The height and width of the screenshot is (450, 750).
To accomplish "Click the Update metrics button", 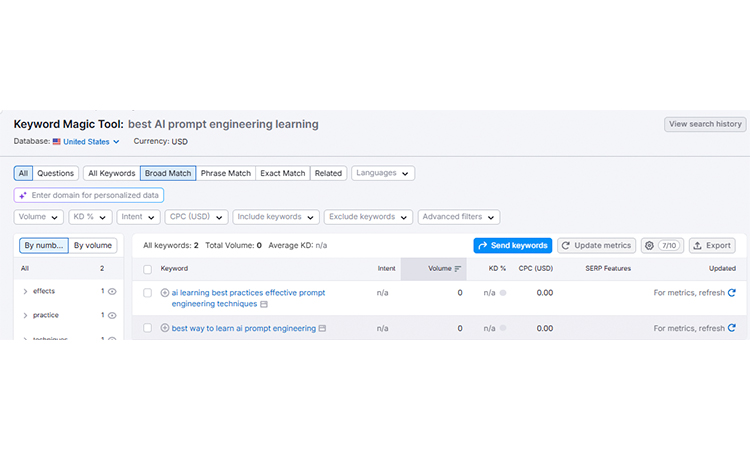I will point(596,245).
